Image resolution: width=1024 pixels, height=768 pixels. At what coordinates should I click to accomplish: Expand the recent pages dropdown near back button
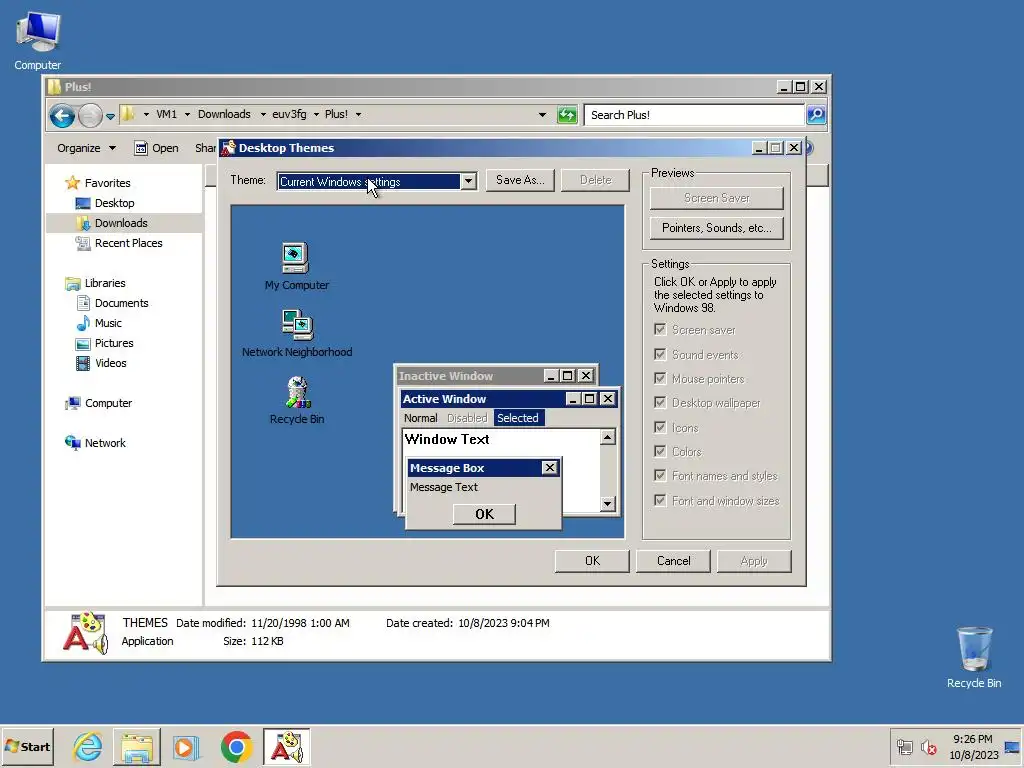(x=110, y=116)
